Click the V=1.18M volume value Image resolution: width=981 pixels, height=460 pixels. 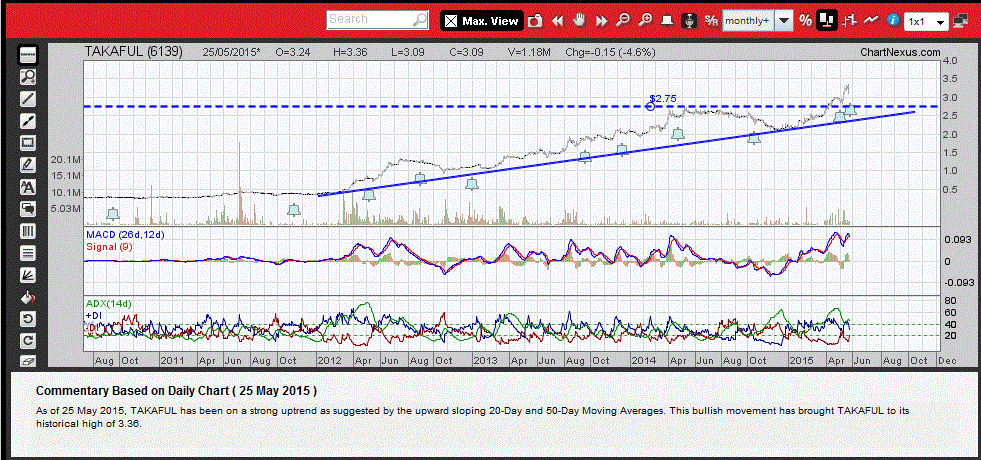[x=529, y=53]
